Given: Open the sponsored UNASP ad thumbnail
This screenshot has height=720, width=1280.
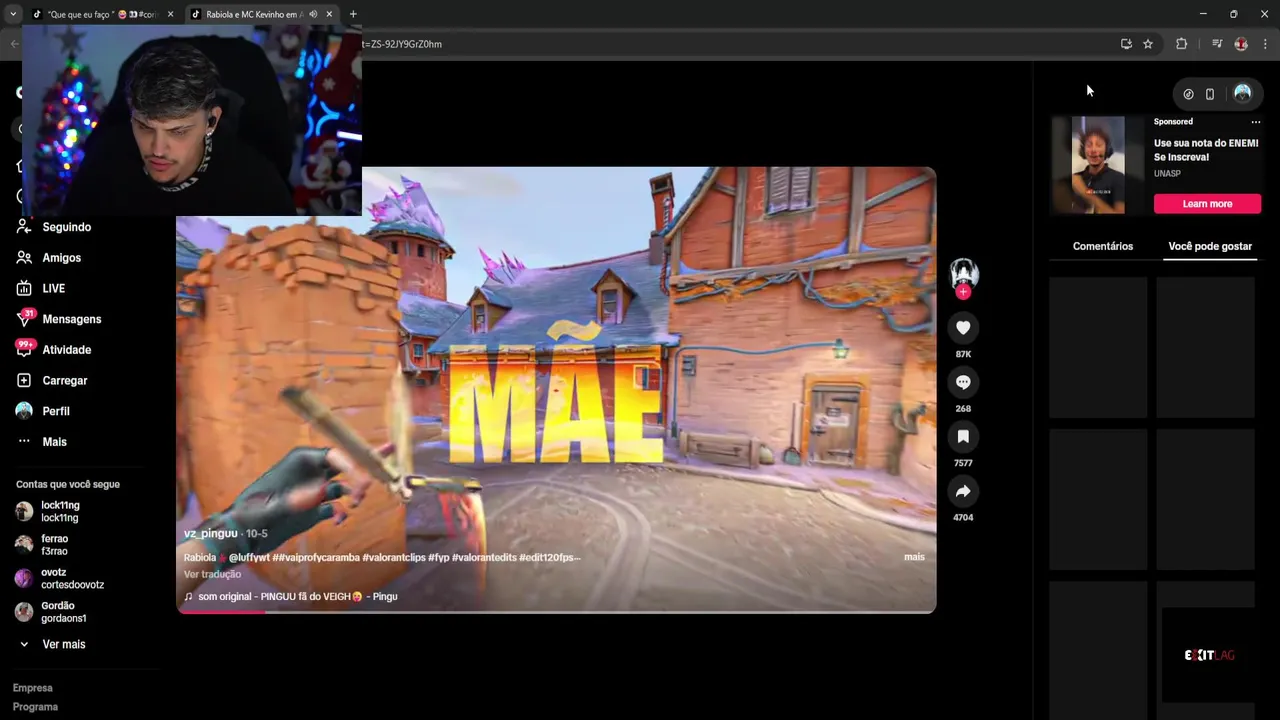Looking at the screenshot, I should (x=1098, y=165).
